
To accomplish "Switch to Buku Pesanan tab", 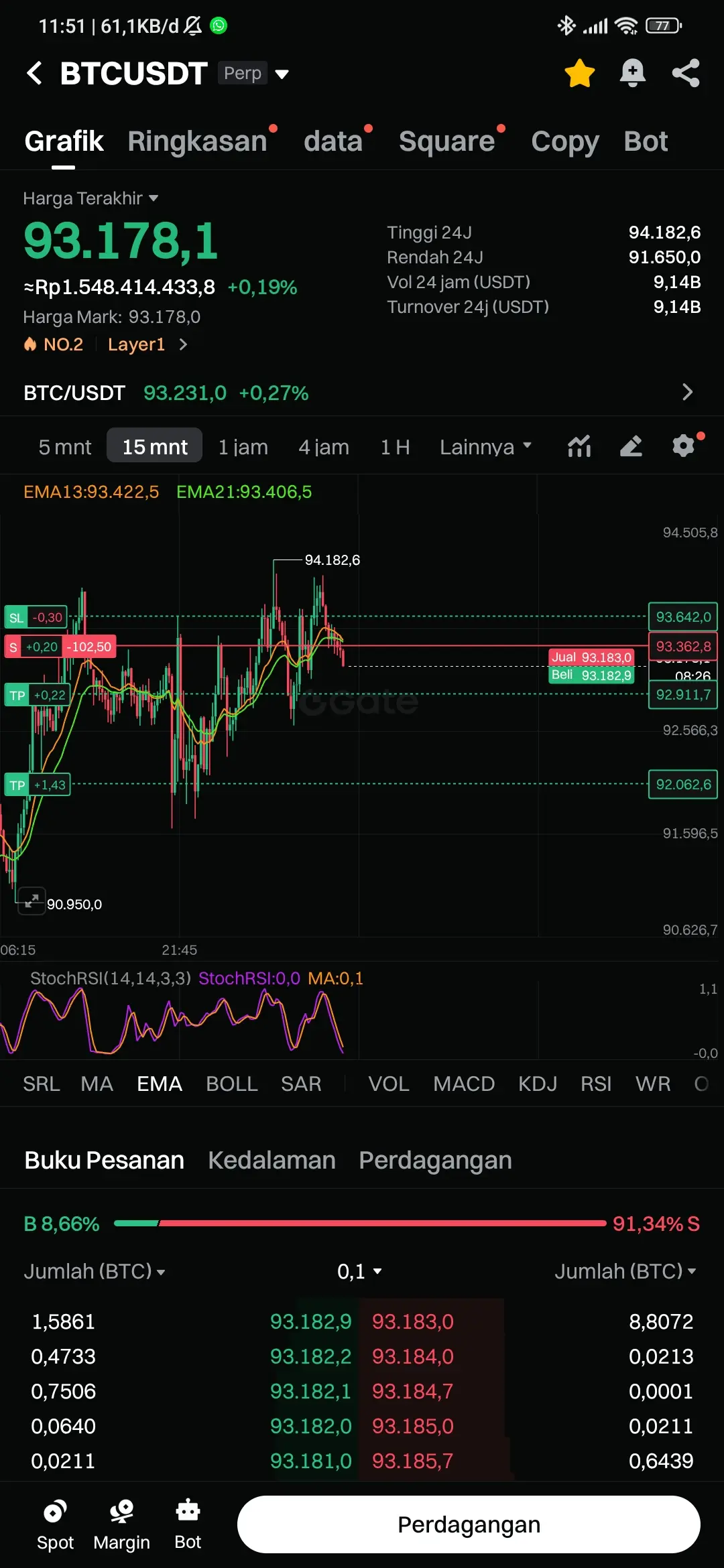I will 104,1160.
